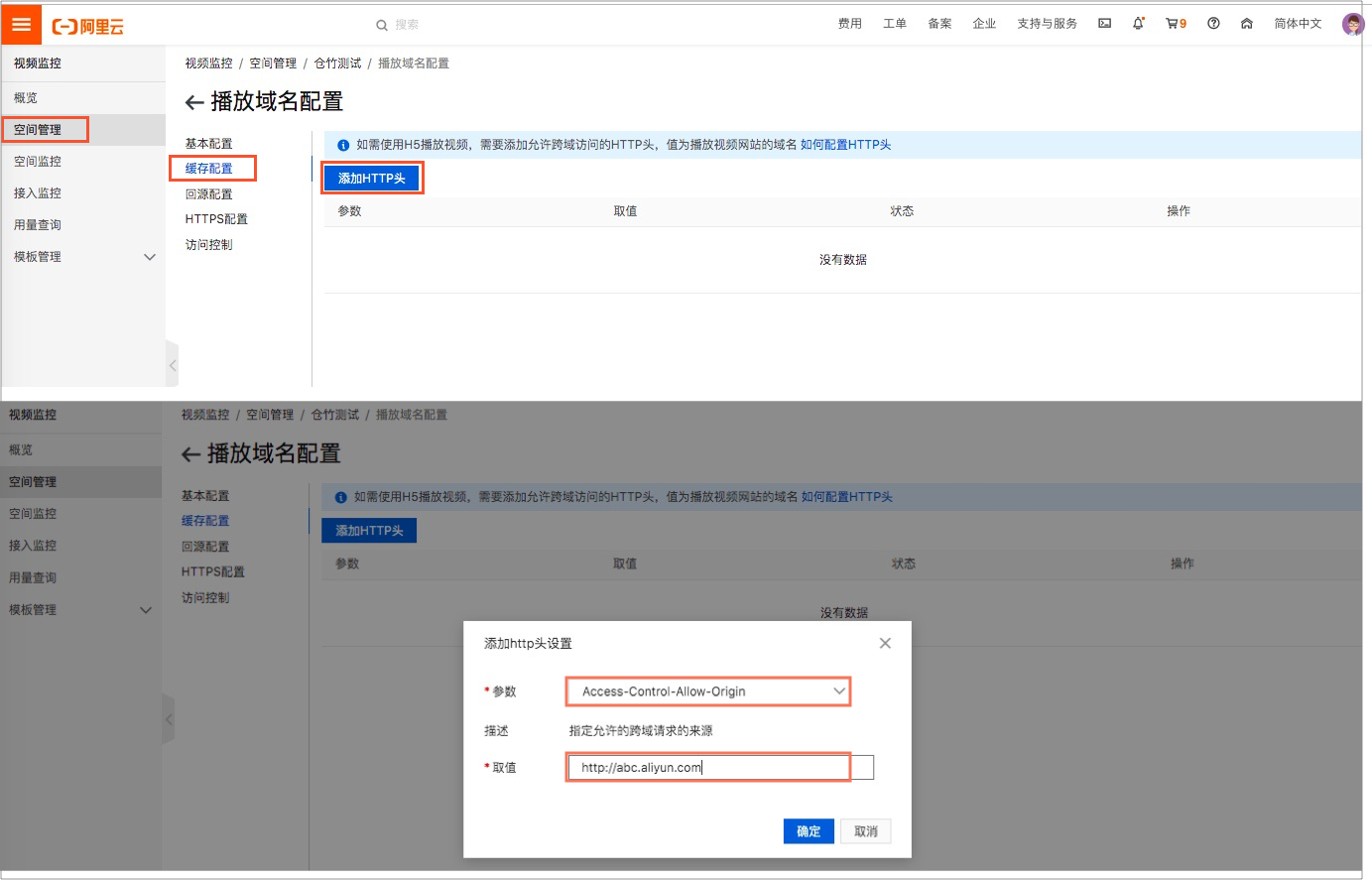This screenshot has width=1372, height=880.
Task: Click the help question-mark icon
Action: tap(1212, 23)
